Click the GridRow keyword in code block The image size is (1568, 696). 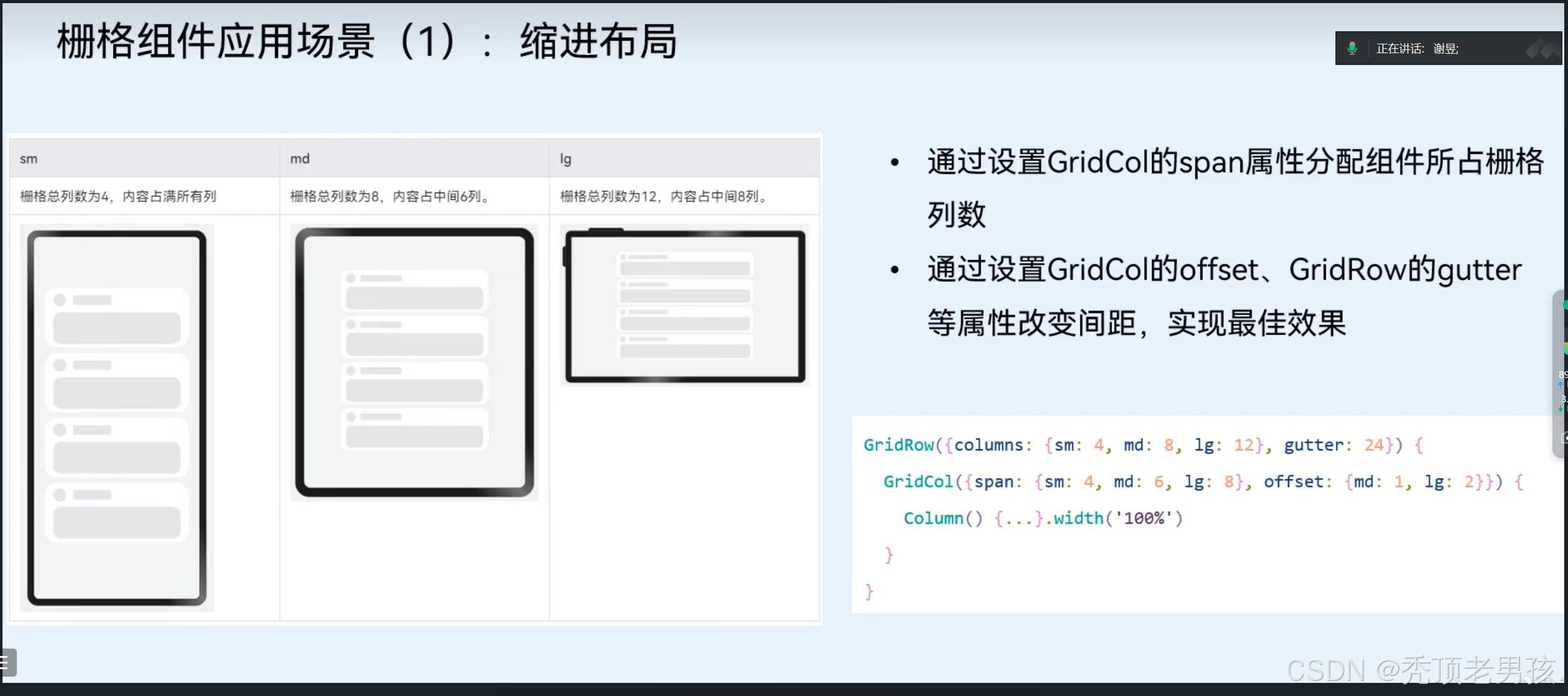pos(898,445)
